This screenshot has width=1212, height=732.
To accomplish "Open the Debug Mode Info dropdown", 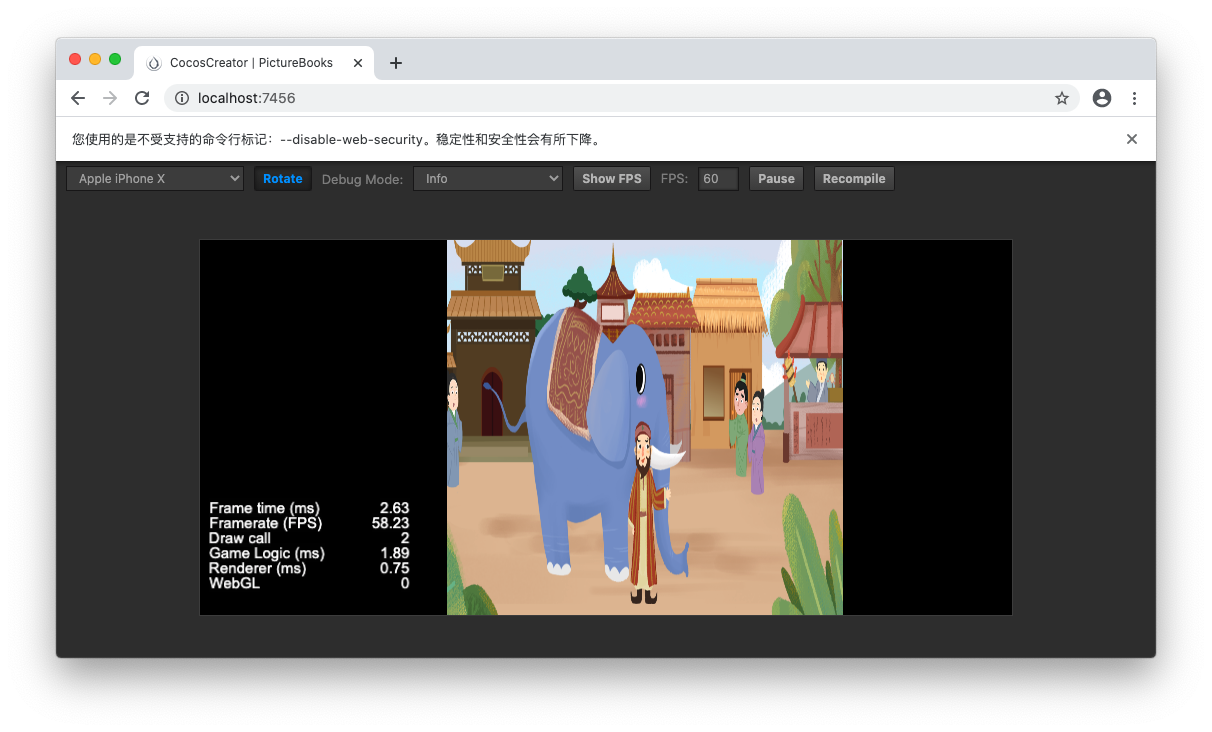I will tap(488, 179).
